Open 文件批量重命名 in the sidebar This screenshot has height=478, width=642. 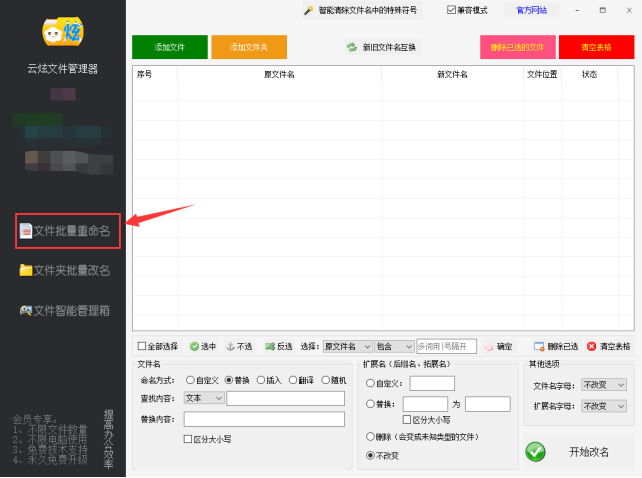[x=68, y=231]
